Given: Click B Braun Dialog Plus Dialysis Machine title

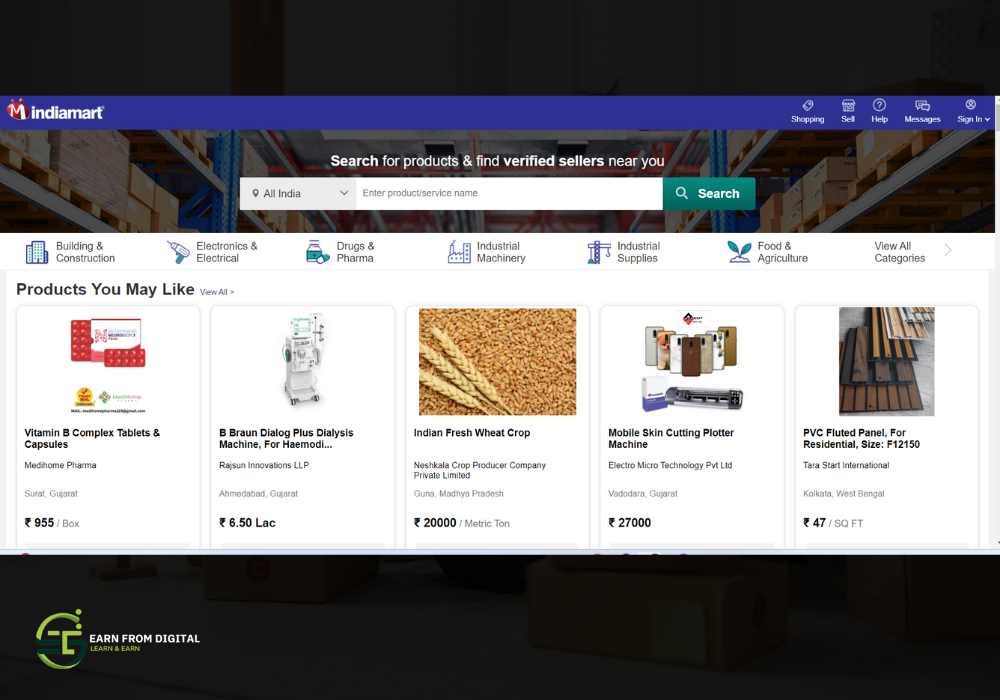Looking at the screenshot, I should pyautogui.click(x=286, y=439).
